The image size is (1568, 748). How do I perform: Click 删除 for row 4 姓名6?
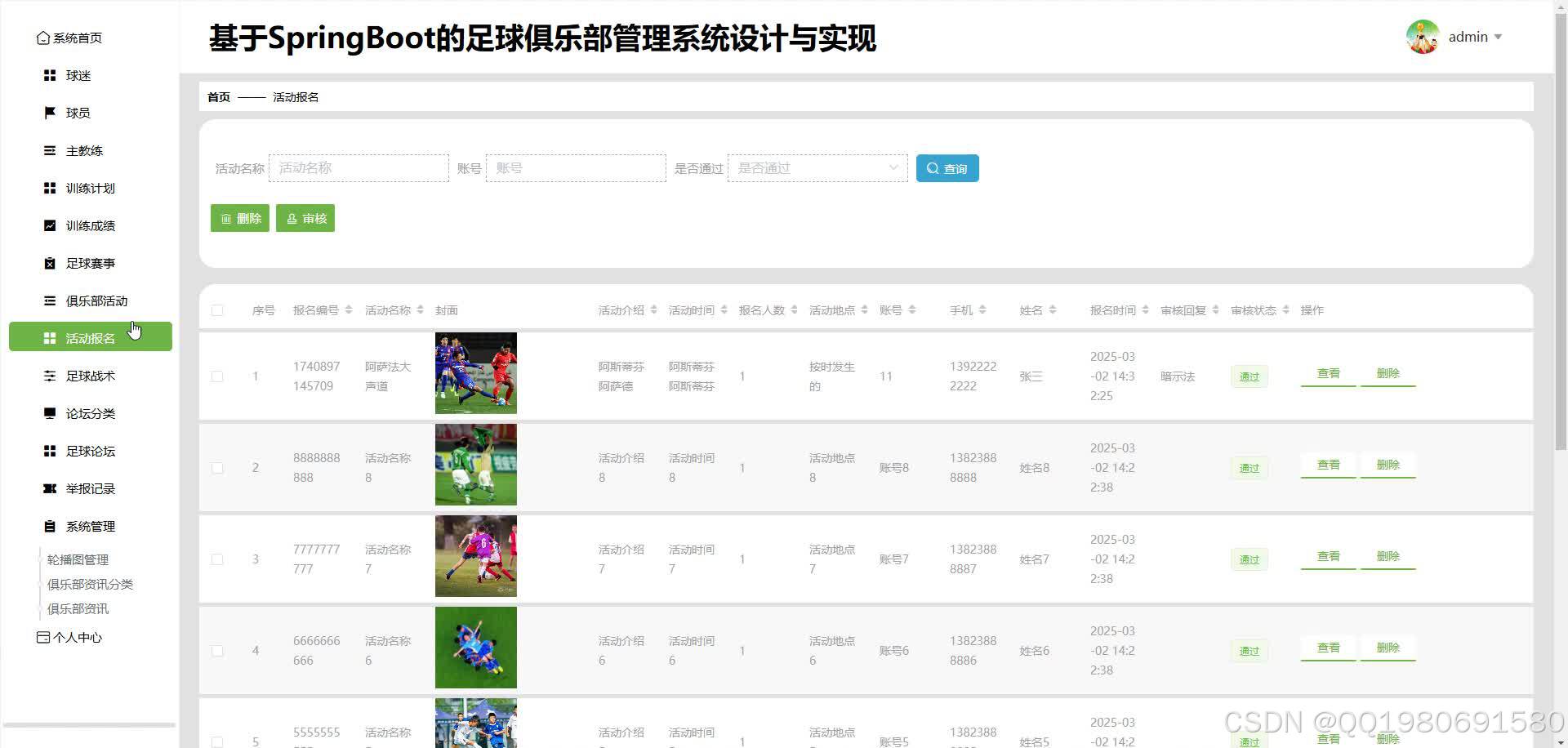1388,648
